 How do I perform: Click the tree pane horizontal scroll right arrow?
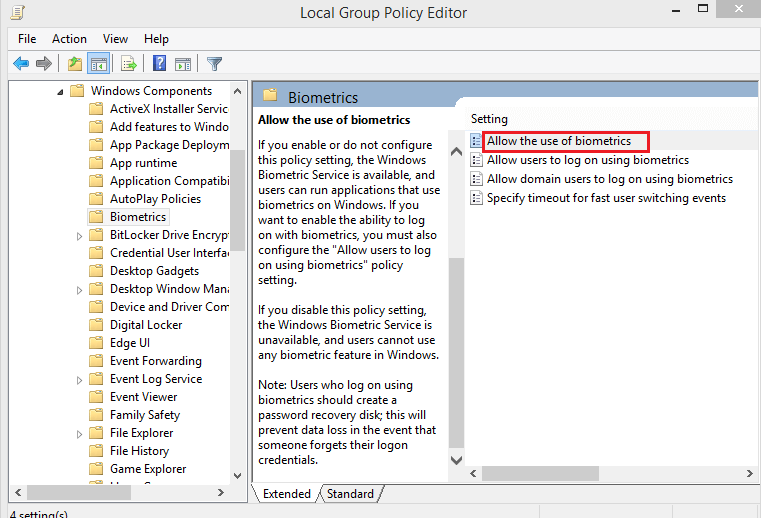pyautogui.click(x=221, y=492)
